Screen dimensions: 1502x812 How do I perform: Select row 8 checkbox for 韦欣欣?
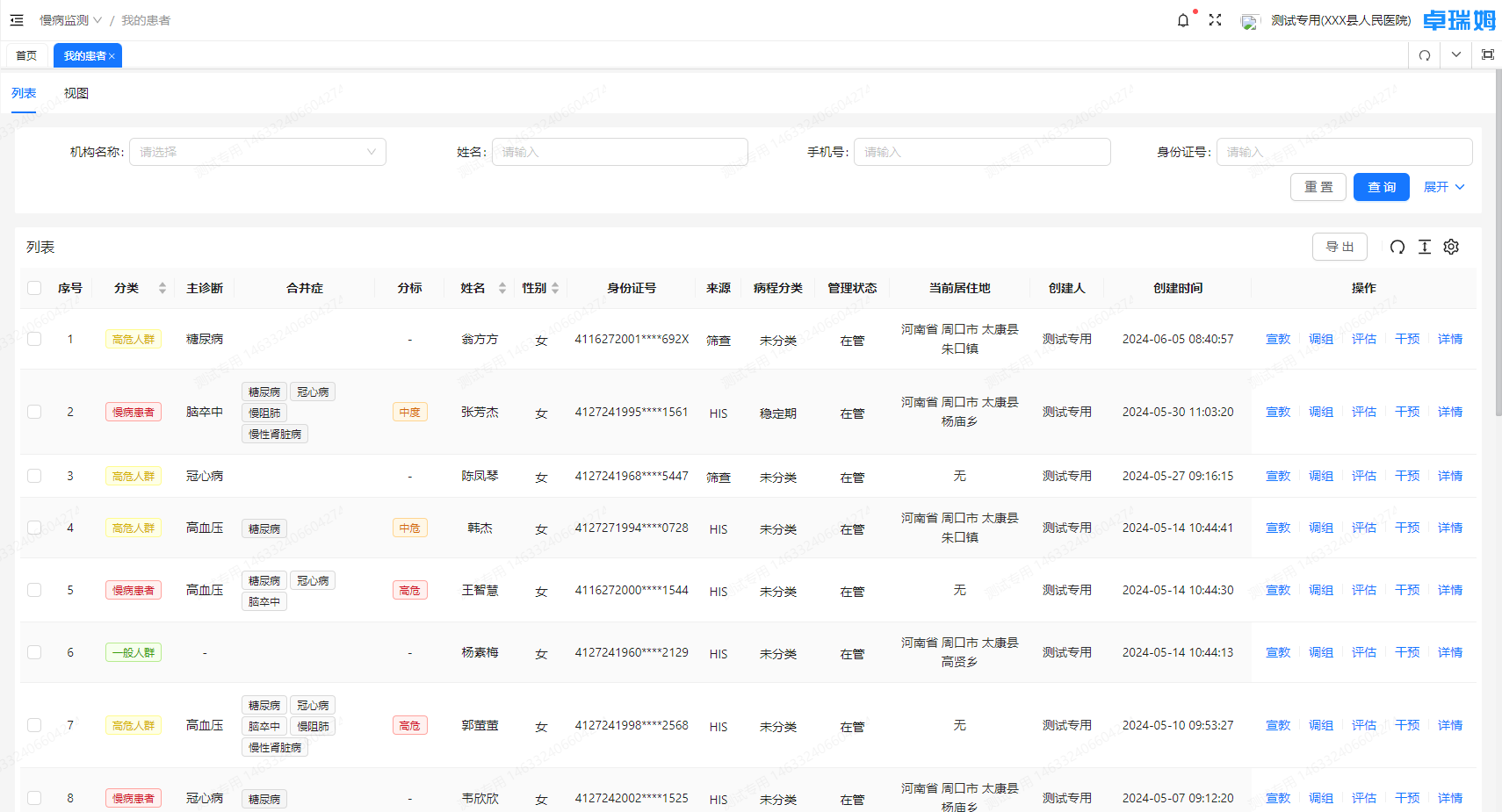pos(34,798)
